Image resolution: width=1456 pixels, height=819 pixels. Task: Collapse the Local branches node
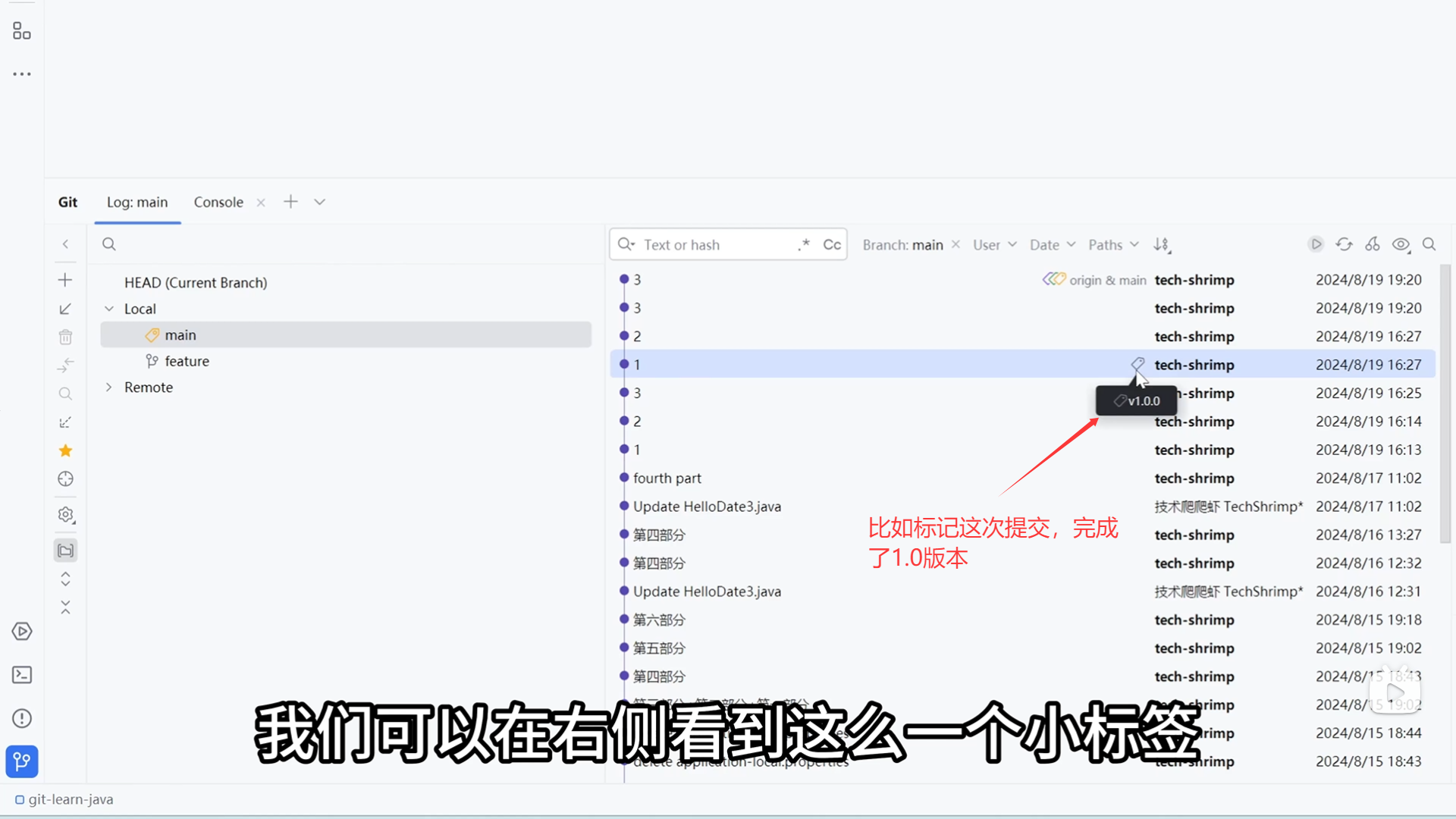(109, 309)
